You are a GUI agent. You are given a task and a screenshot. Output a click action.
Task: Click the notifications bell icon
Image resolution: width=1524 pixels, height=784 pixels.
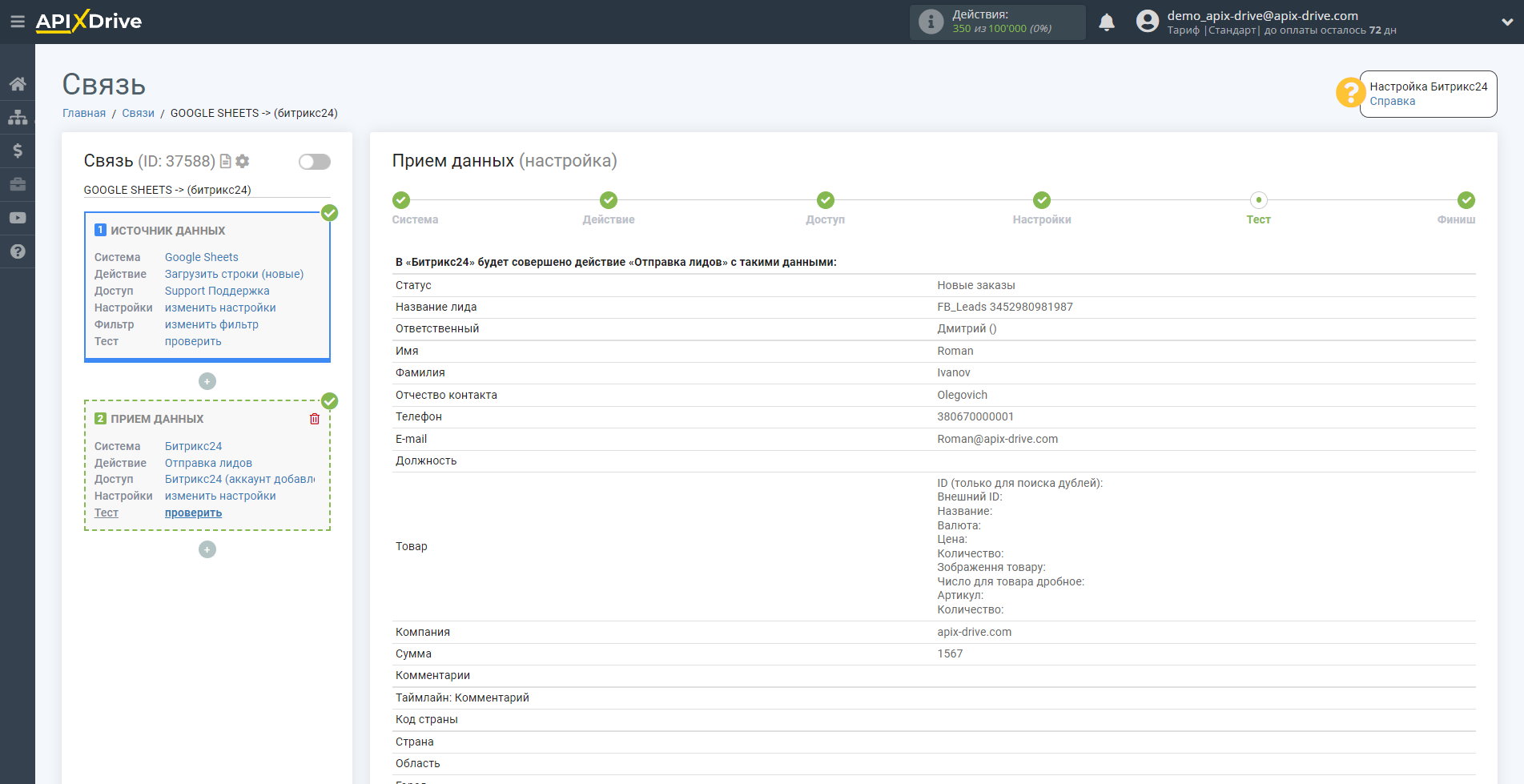click(x=1107, y=22)
